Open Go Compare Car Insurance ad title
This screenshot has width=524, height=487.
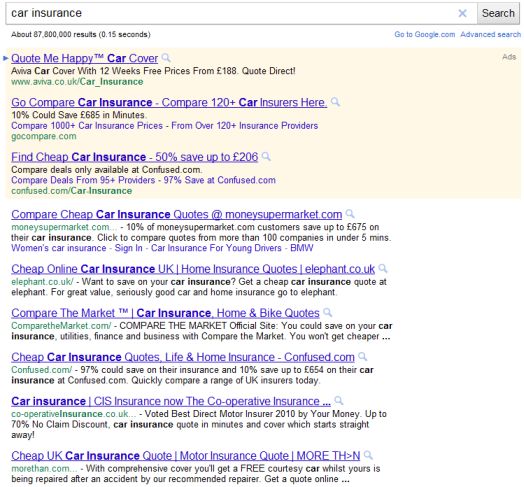(169, 102)
